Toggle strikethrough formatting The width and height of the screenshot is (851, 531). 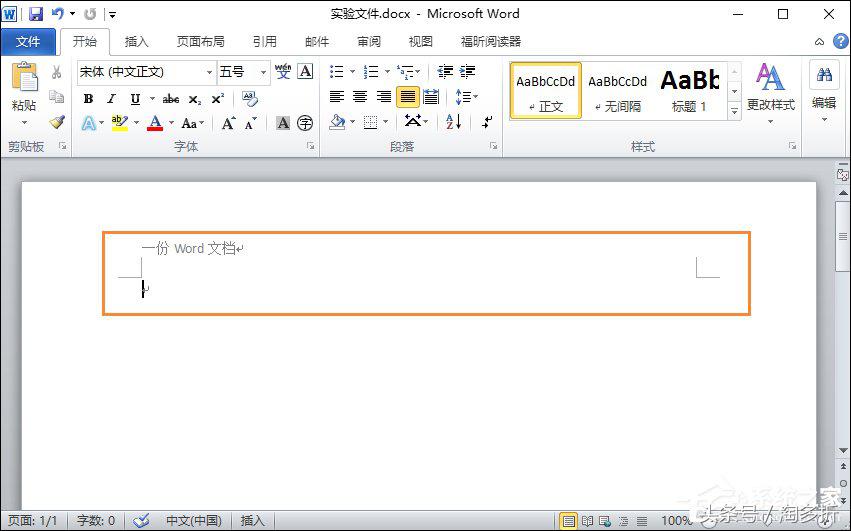[171, 99]
